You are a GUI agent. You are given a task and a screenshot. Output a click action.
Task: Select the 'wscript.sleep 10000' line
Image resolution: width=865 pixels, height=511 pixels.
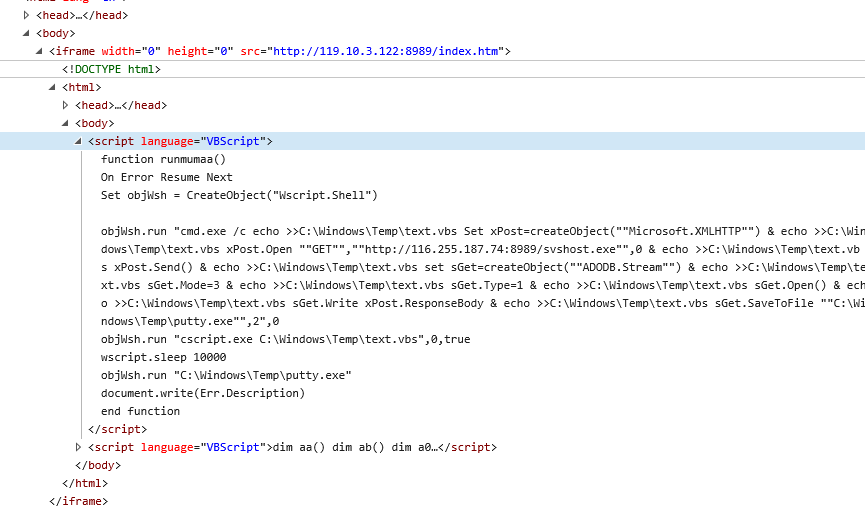point(163,357)
